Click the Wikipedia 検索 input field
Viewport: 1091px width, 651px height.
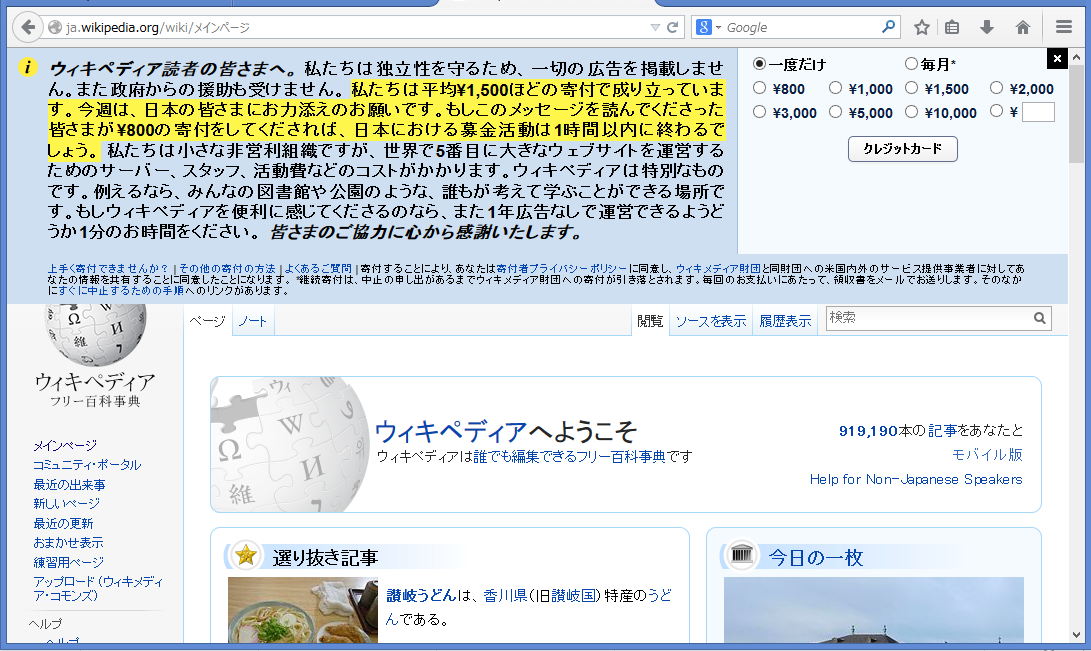click(928, 318)
